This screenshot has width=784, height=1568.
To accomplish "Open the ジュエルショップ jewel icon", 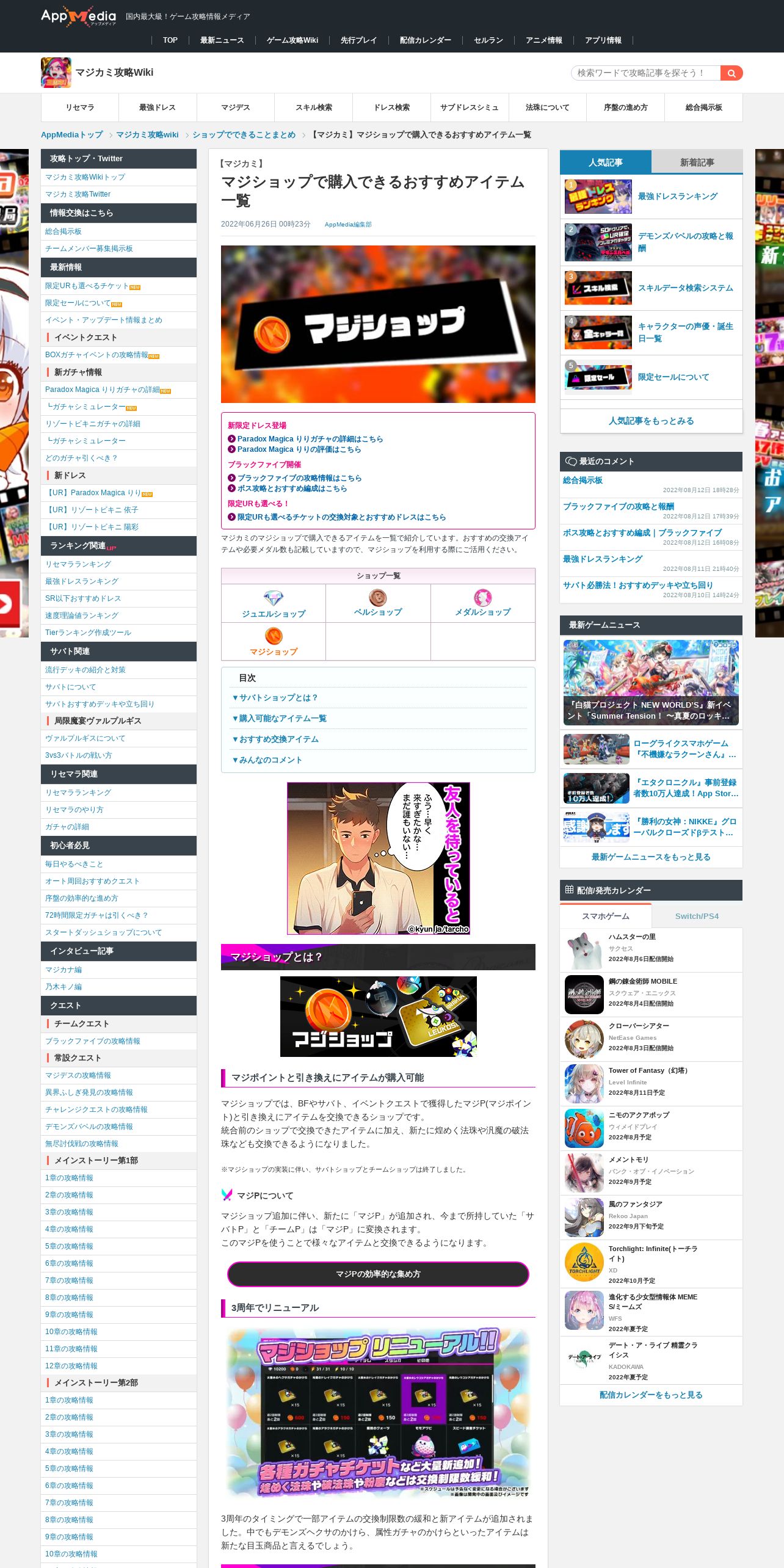I will click(x=273, y=598).
